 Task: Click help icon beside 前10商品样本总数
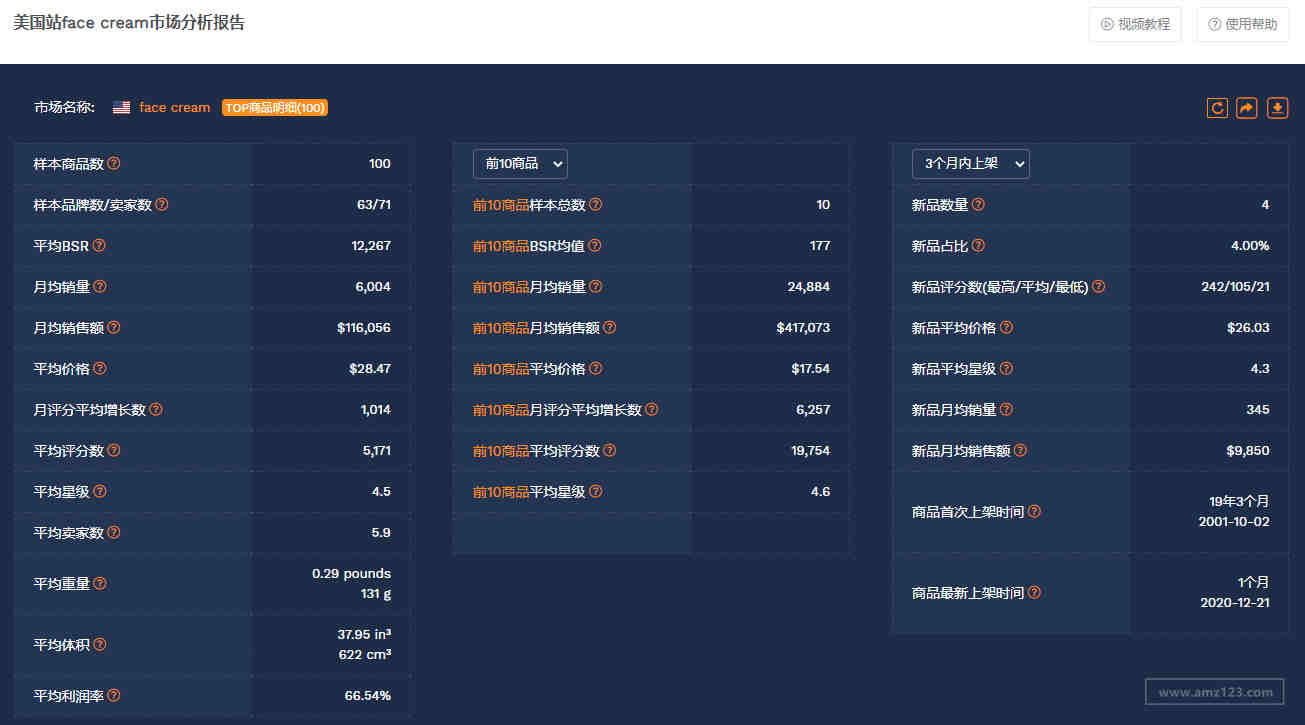coord(596,205)
